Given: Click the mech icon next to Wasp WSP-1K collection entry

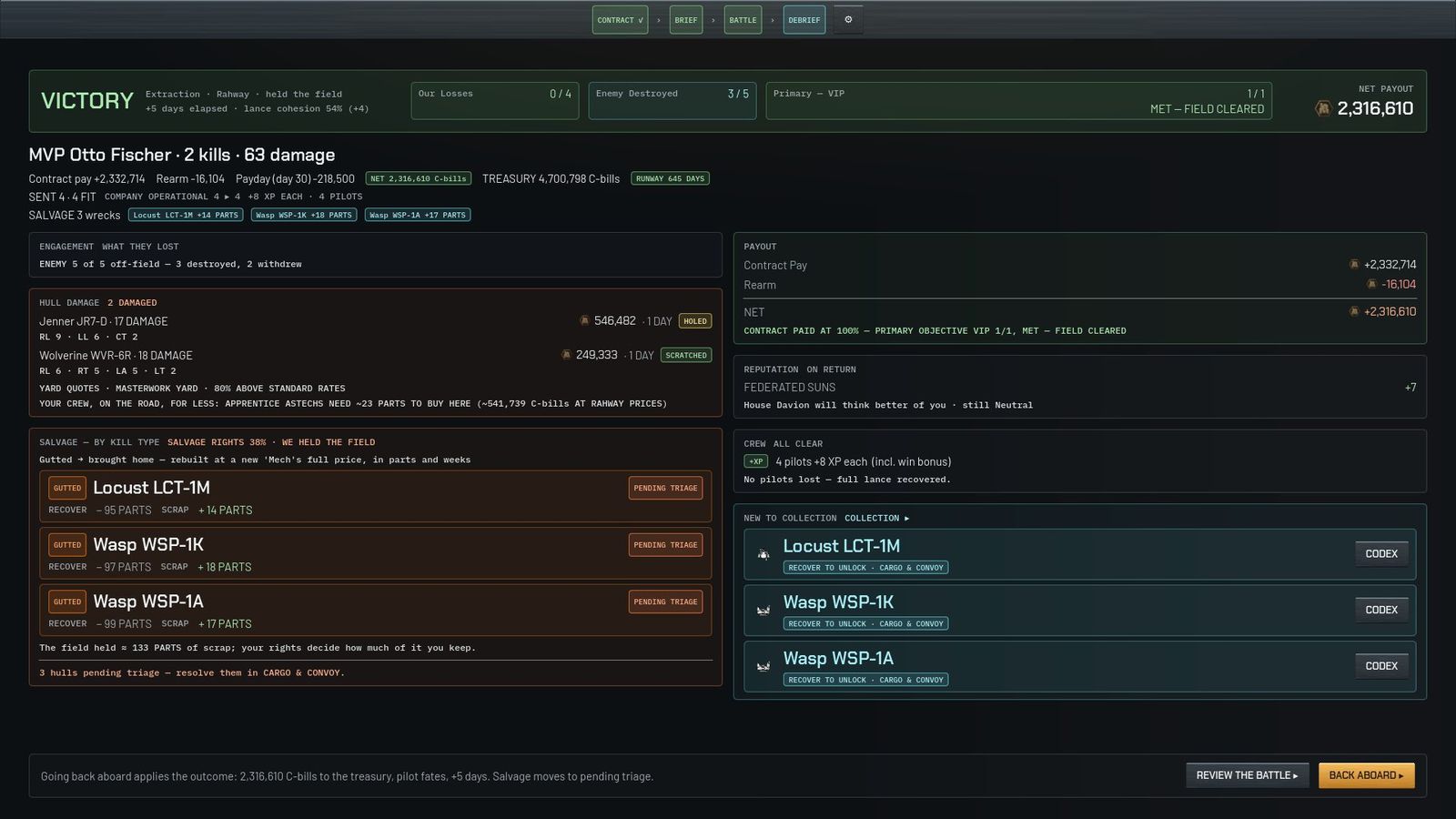Looking at the screenshot, I should point(763,611).
